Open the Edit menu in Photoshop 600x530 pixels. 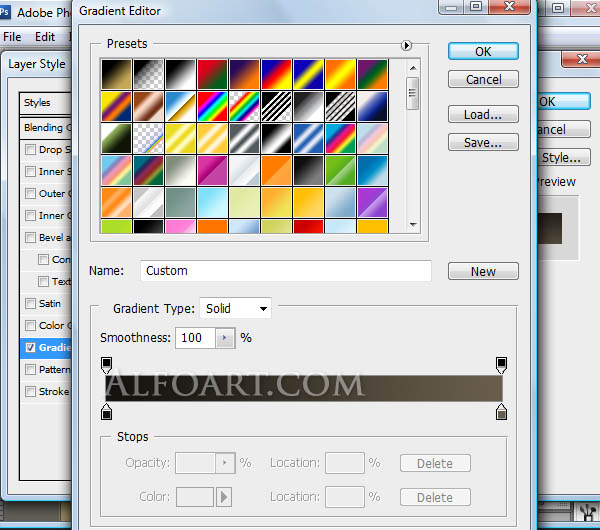point(45,37)
